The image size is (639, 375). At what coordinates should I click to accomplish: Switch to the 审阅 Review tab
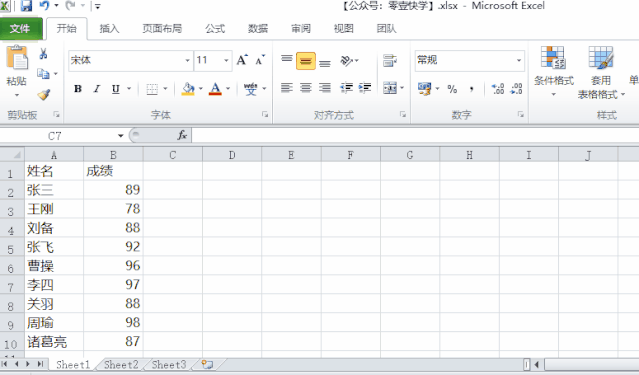click(x=301, y=29)
